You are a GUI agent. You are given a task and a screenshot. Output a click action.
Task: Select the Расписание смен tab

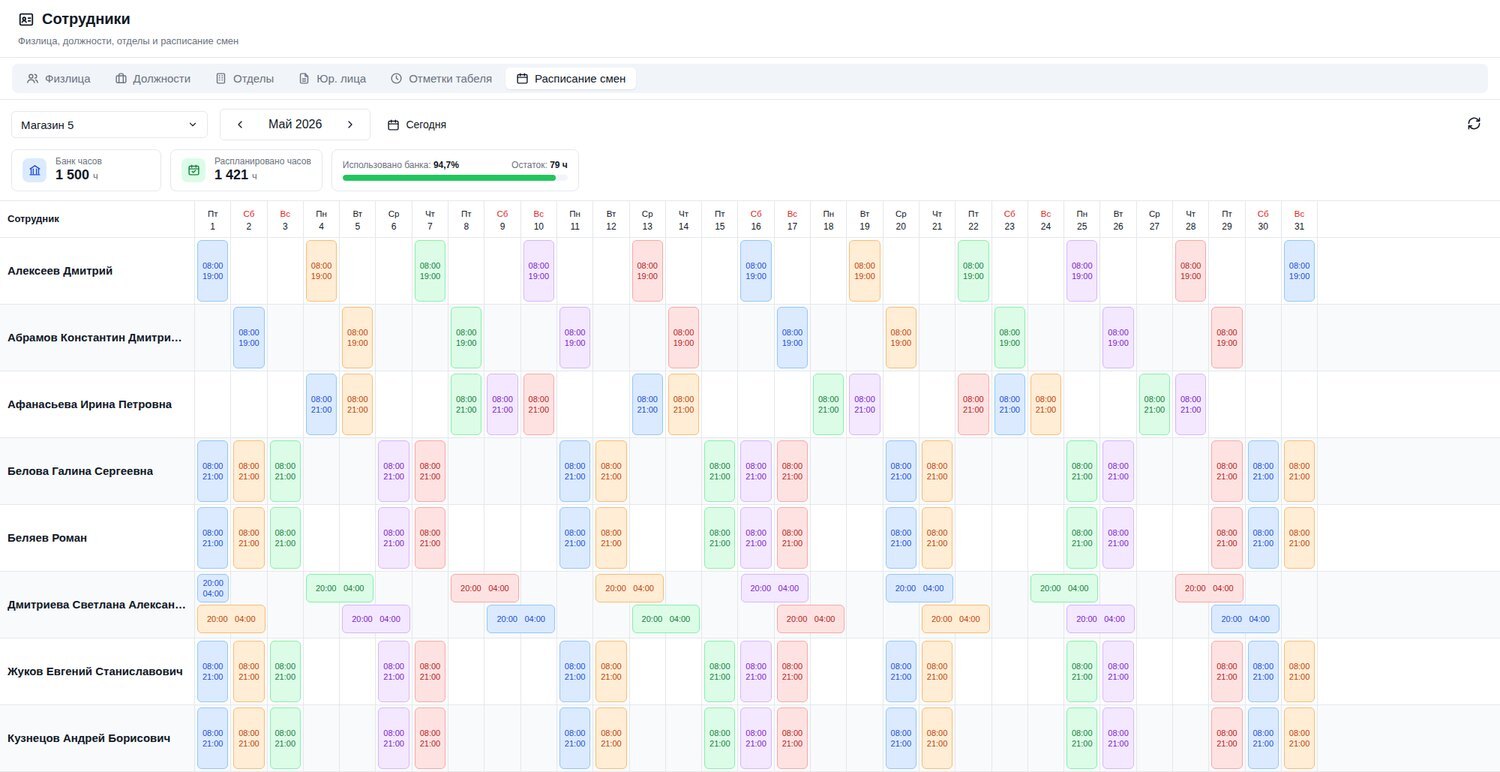[x=571, y=78]
